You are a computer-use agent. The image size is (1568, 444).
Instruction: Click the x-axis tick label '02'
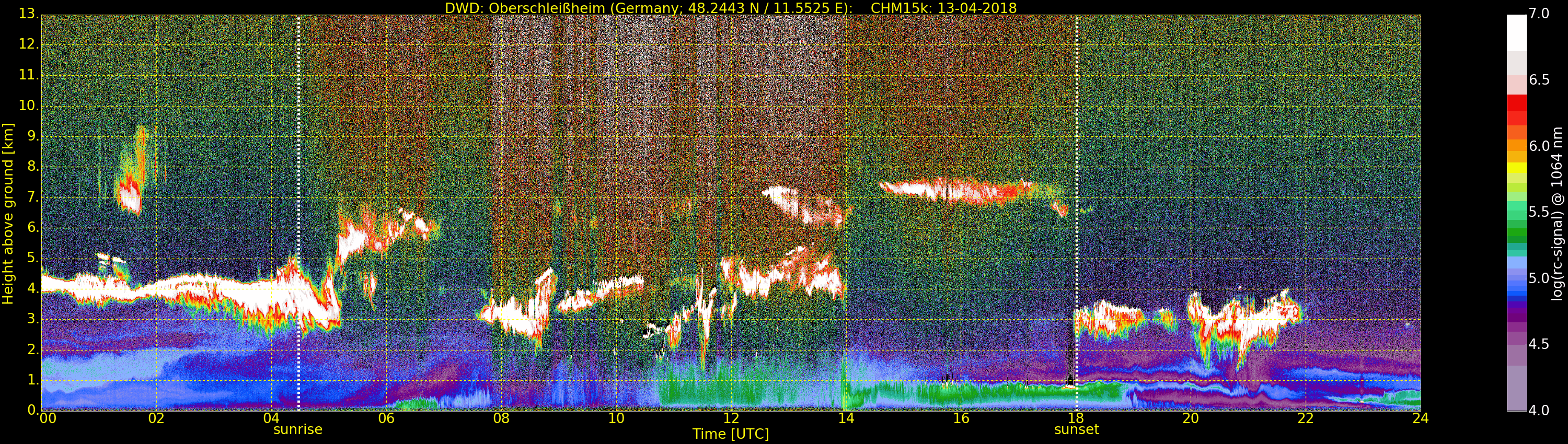(156, 418)
